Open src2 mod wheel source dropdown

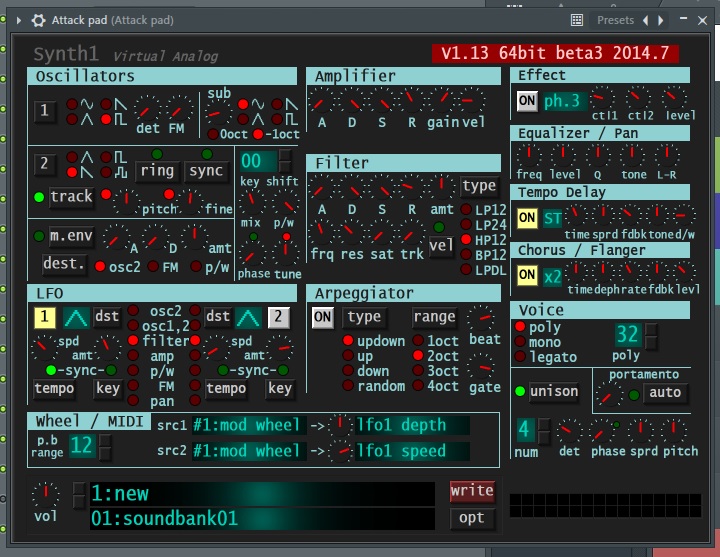[248, 451]
